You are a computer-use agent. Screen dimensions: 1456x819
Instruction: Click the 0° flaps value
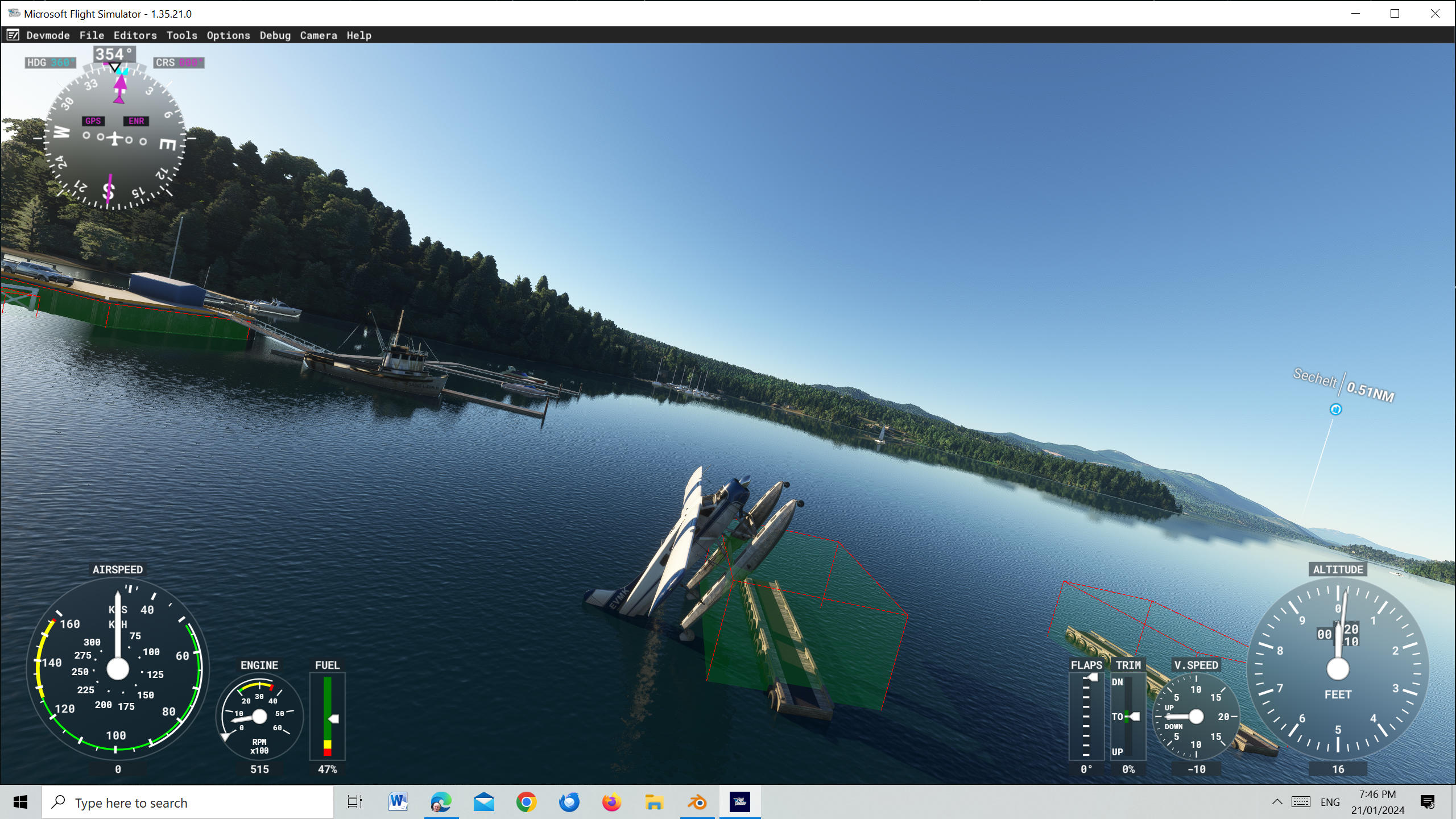(1086, 769)
